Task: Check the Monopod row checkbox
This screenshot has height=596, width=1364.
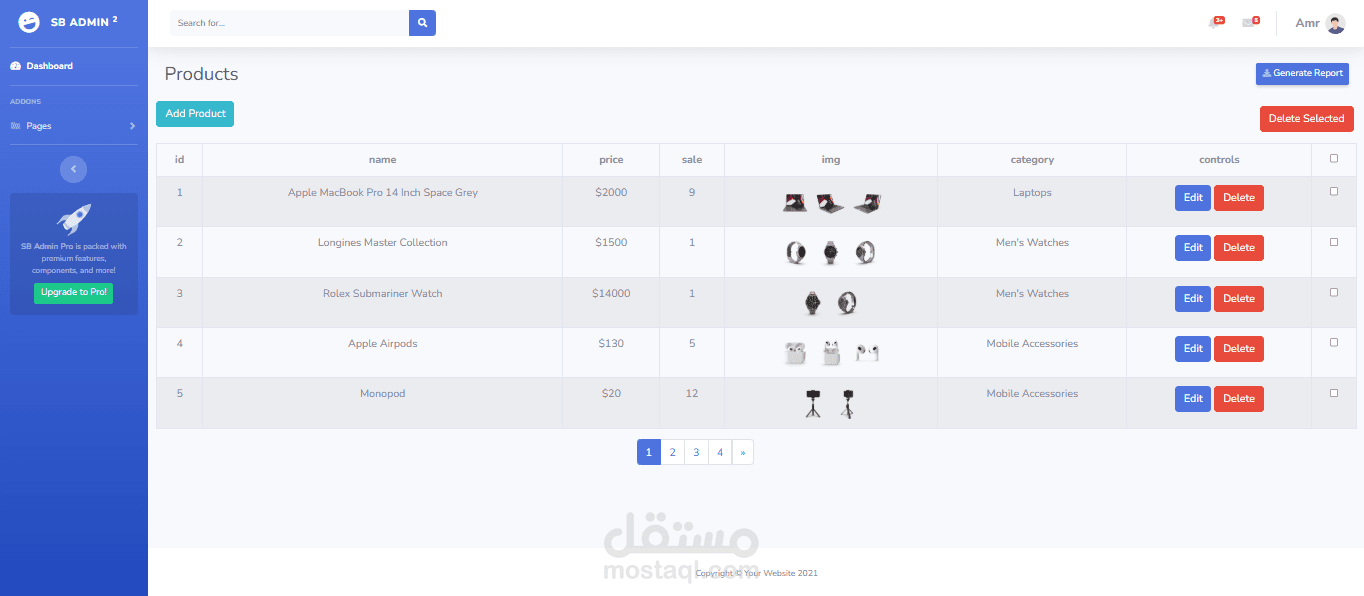Action: [x=1334, y=393]
